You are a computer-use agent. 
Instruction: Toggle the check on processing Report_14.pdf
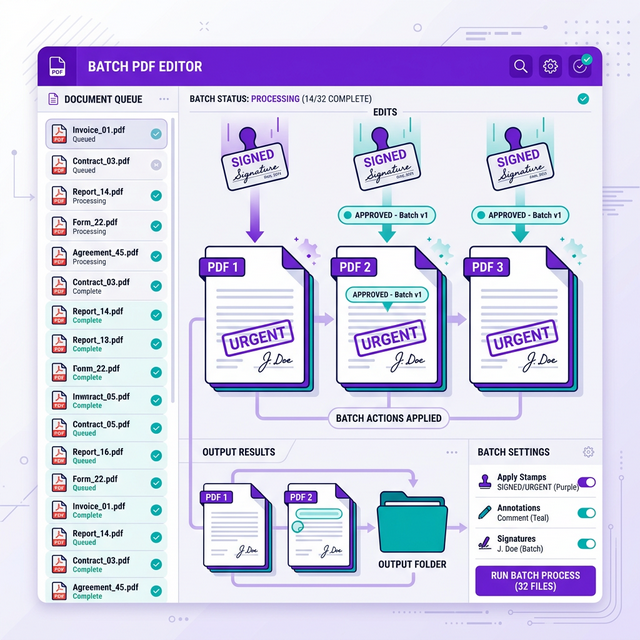pos(156,196)
